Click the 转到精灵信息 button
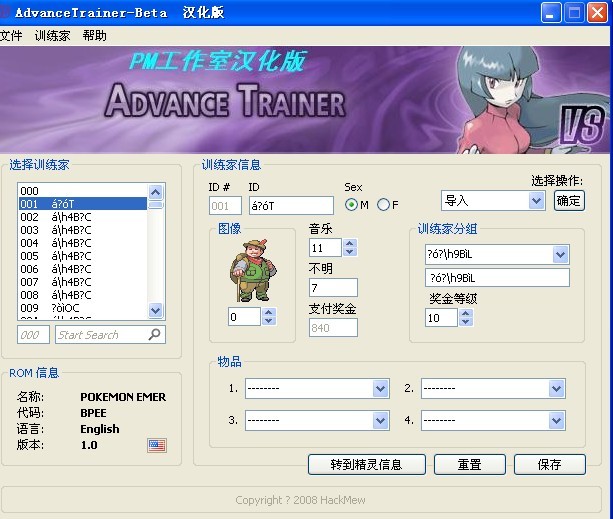 pos(366,464)
